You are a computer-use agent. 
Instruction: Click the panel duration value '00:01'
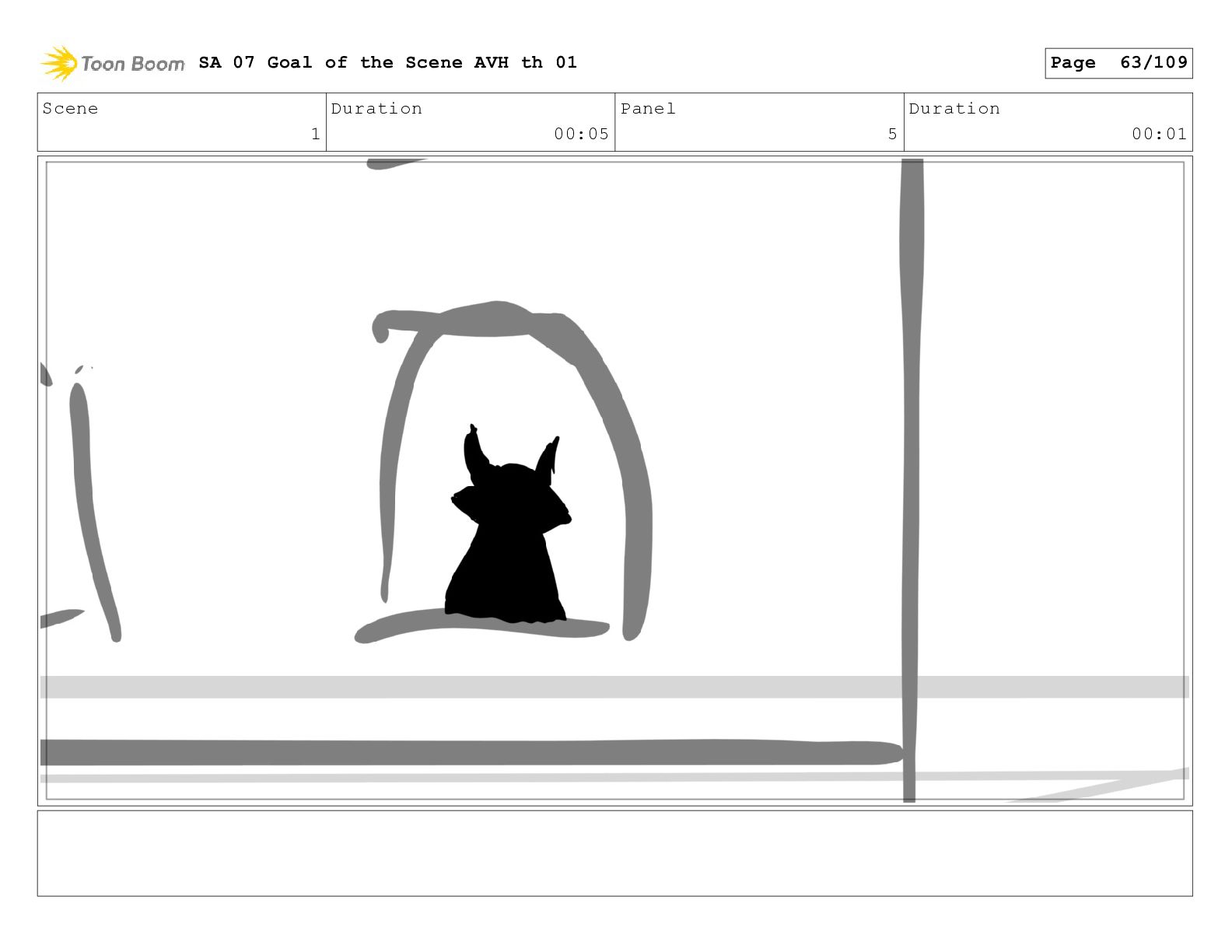point(1159,134)
